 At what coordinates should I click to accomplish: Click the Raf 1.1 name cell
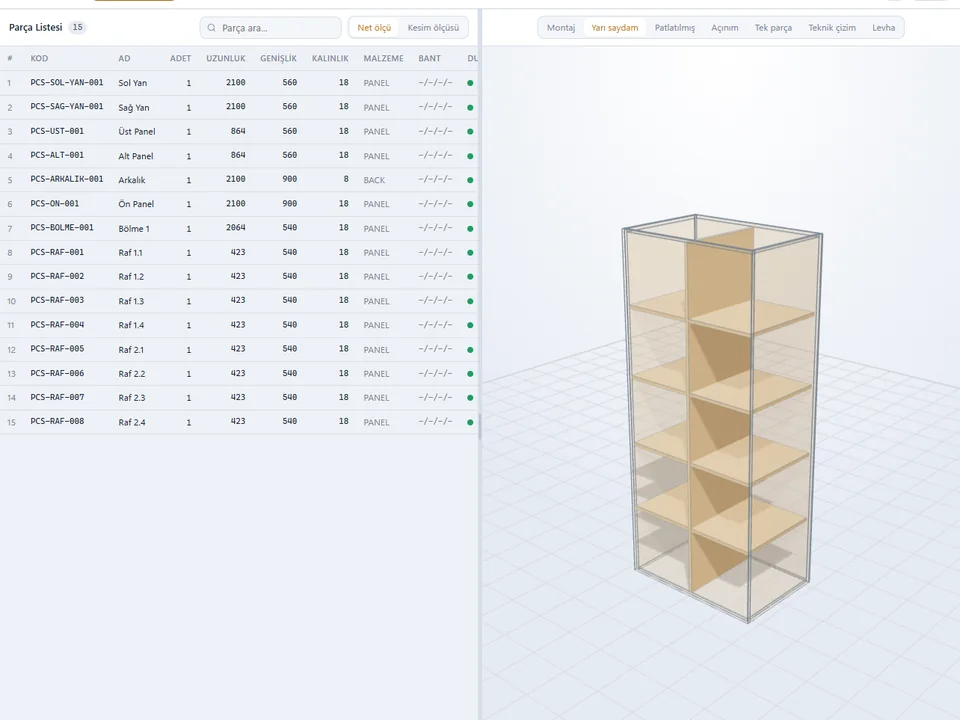pyautogui.click(x=130, y=252)
